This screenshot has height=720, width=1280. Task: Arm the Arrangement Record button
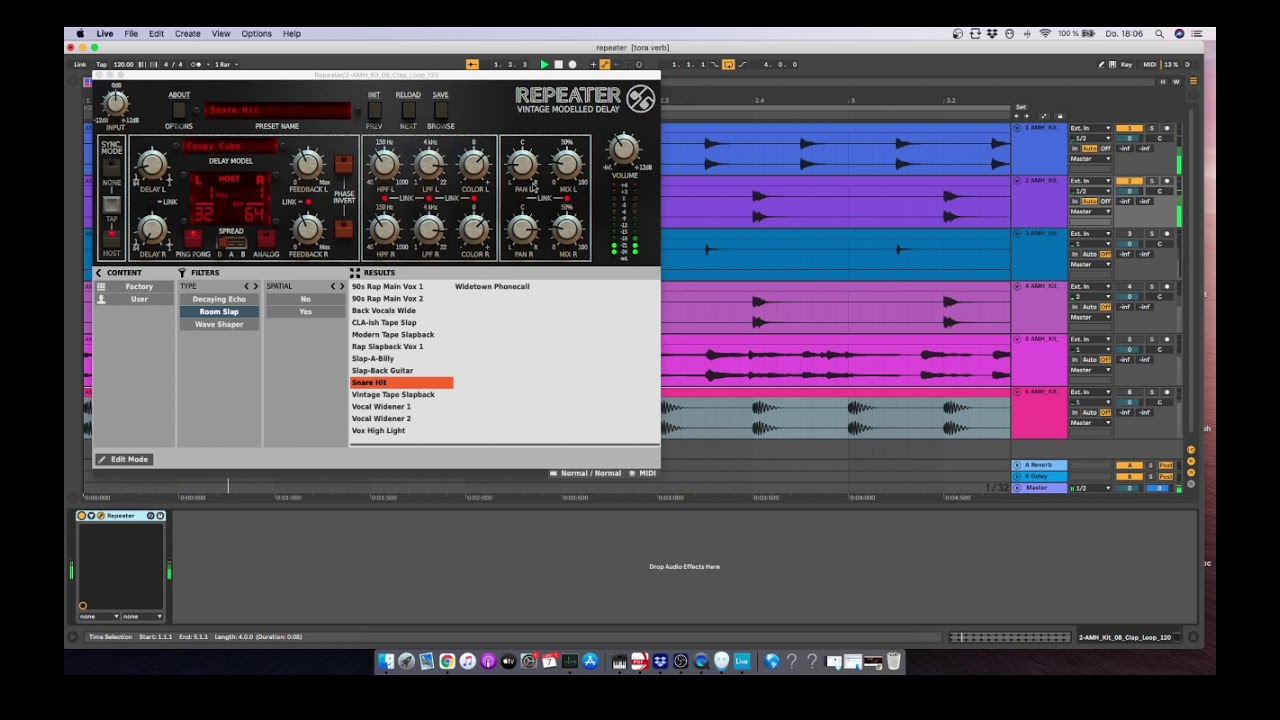tap(572, 64)
